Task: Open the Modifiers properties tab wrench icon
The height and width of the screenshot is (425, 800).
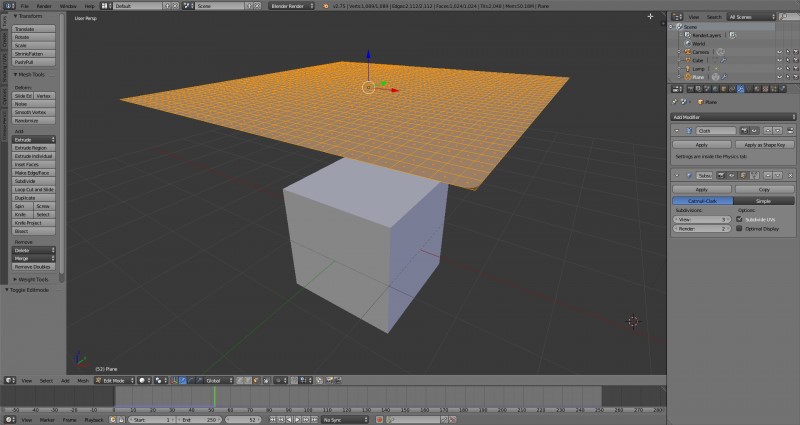Action: click(x=740, y=89)
